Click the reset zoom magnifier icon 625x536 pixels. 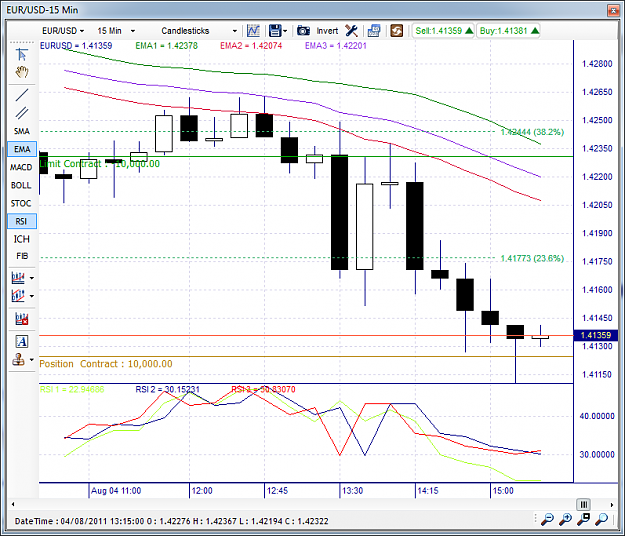[x=601, y=518]
